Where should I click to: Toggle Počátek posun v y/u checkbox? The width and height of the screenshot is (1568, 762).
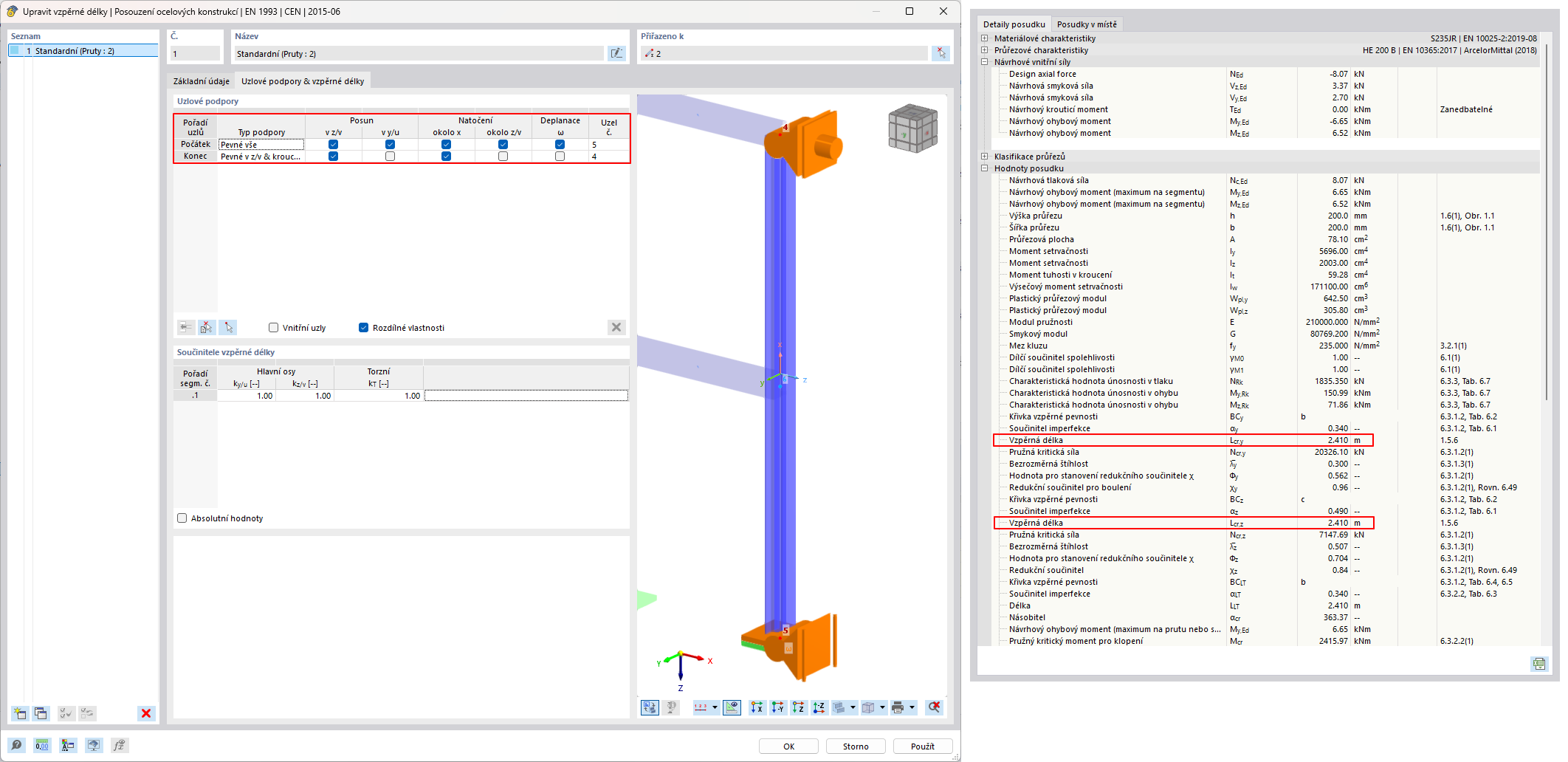(x=390, y=145)
